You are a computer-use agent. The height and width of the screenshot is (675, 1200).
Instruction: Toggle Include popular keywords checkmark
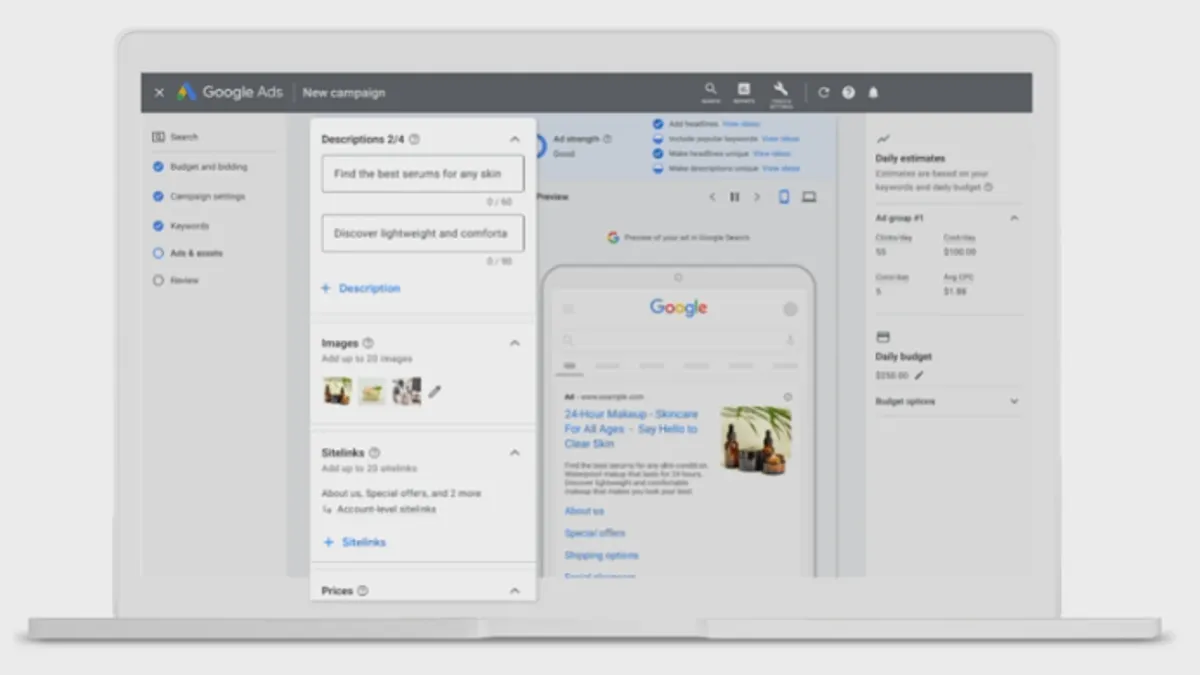point(658,139)
